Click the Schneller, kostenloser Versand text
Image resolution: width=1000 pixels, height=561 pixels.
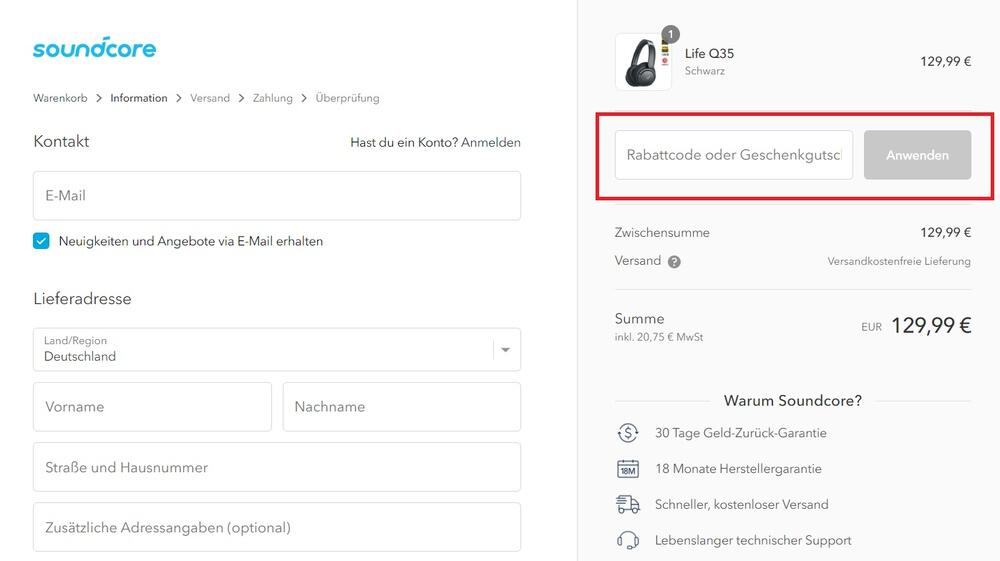[742, 504]
